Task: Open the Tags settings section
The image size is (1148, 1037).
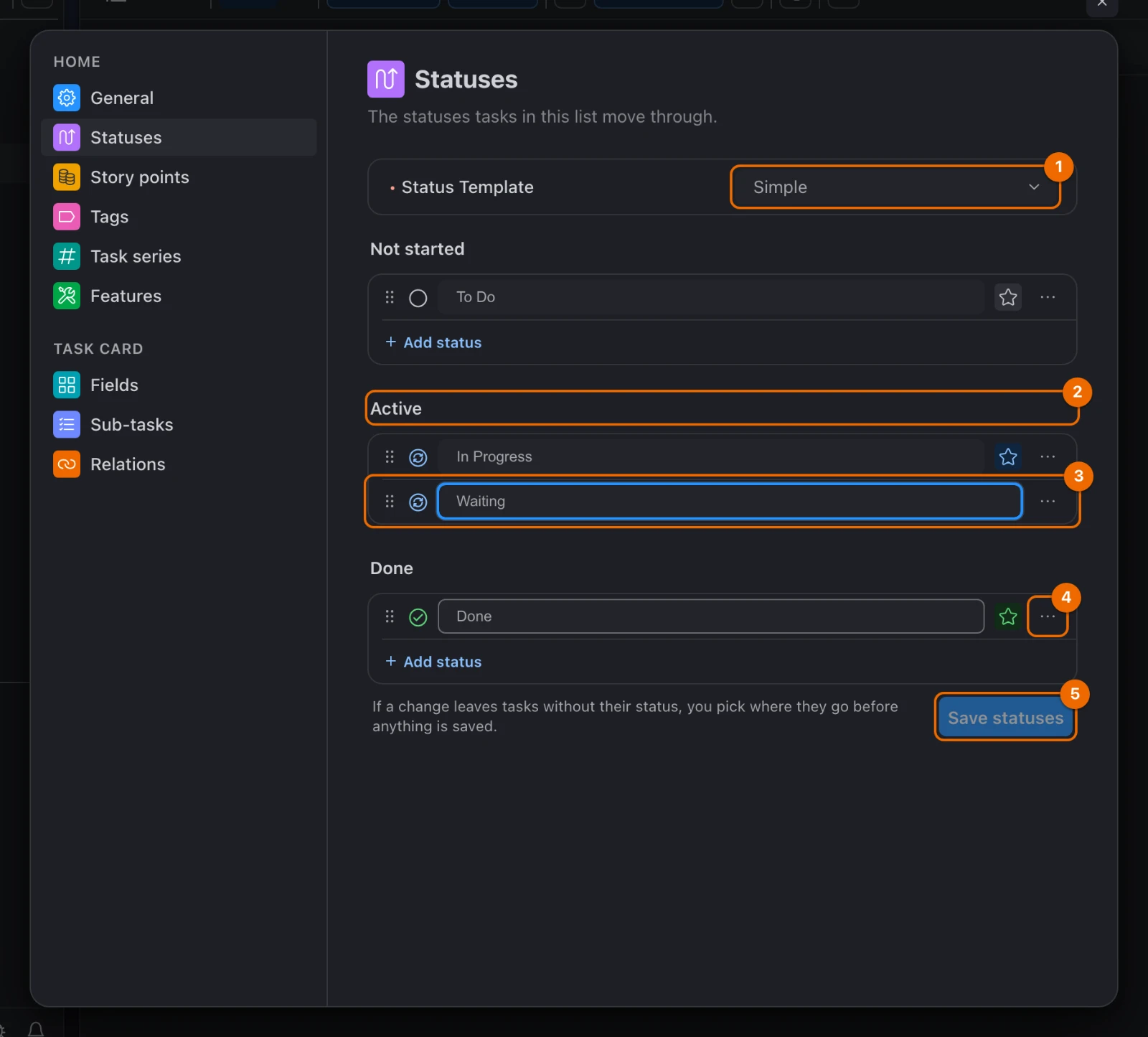Action: click(179, 217)
